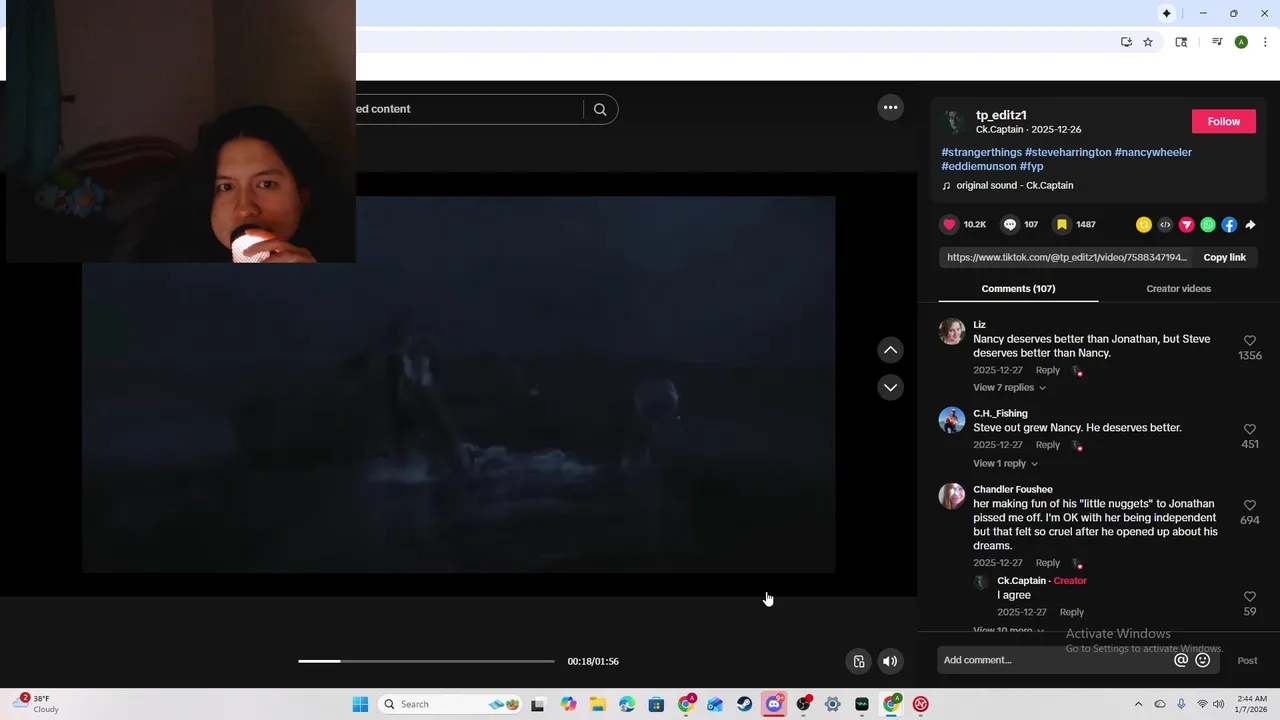This screenshot has width=1280, height=720.
Task: Show hidden system tray icons chevron
Action: pyautogui.click(x=1138, y=704)
